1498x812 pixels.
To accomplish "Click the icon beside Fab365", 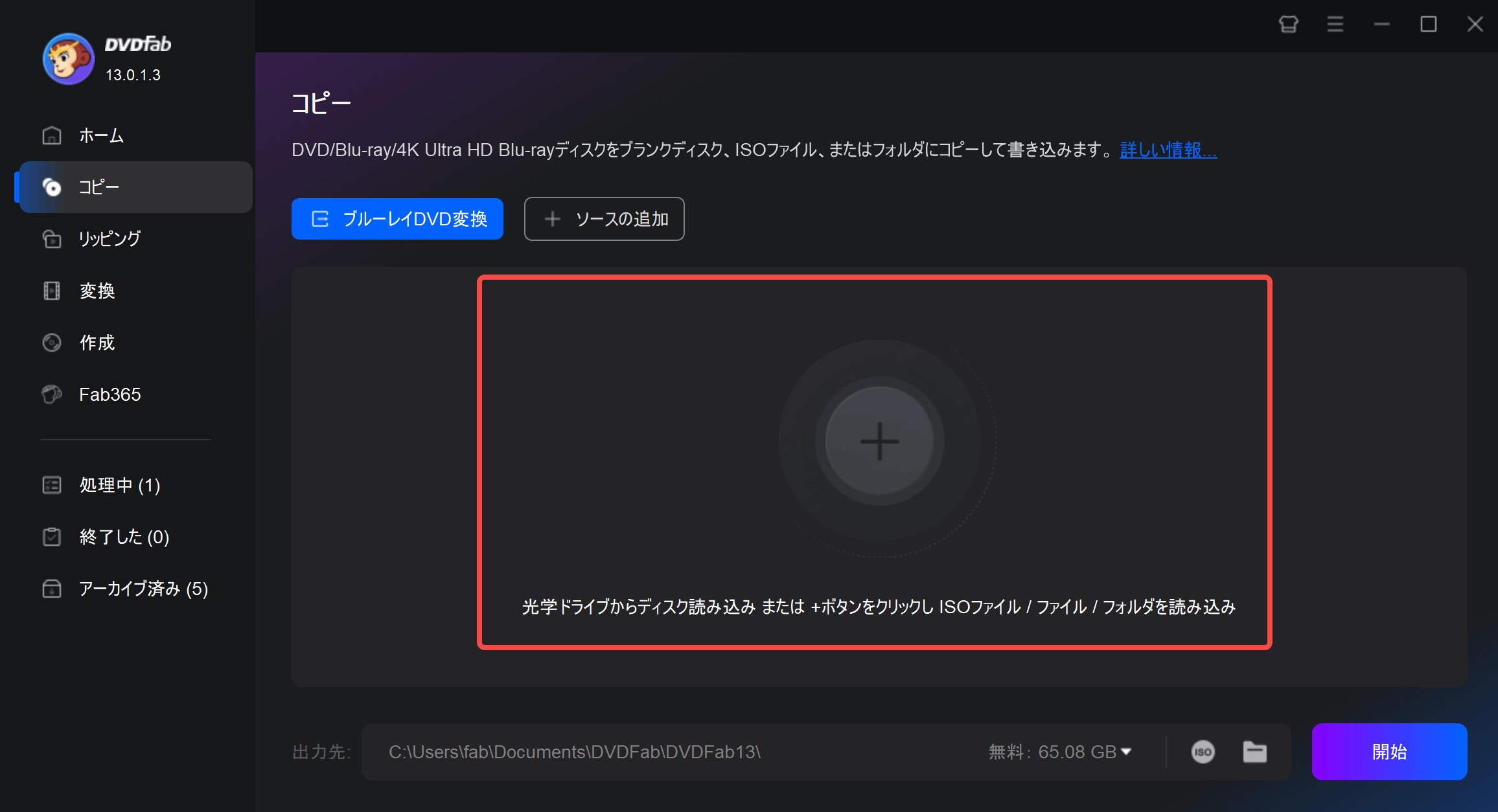I will (x=52, y=394).
